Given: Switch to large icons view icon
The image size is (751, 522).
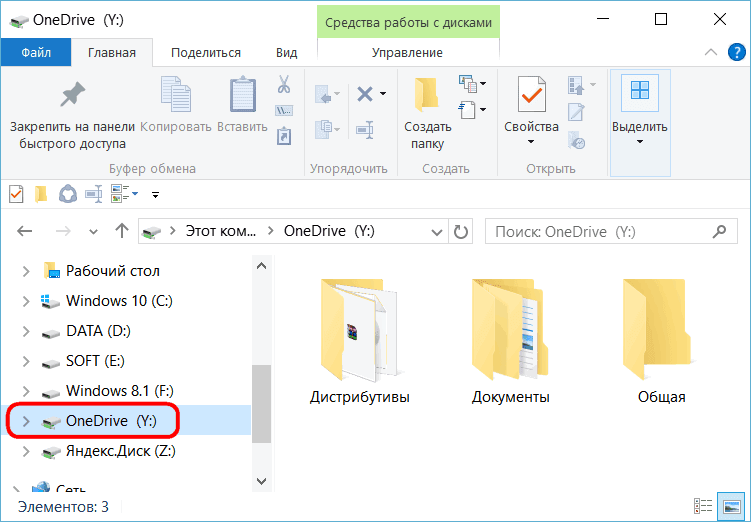Looking at the screenshot, I should (732, 507).
